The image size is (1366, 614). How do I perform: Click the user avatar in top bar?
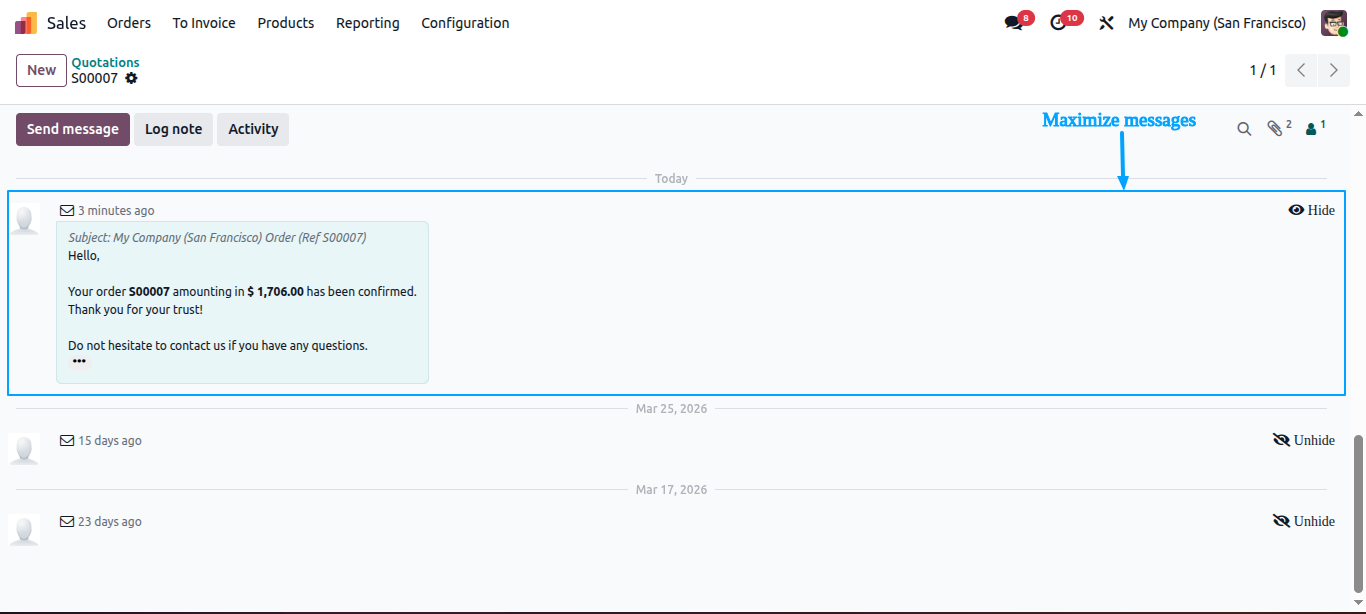click(1334, 23)
